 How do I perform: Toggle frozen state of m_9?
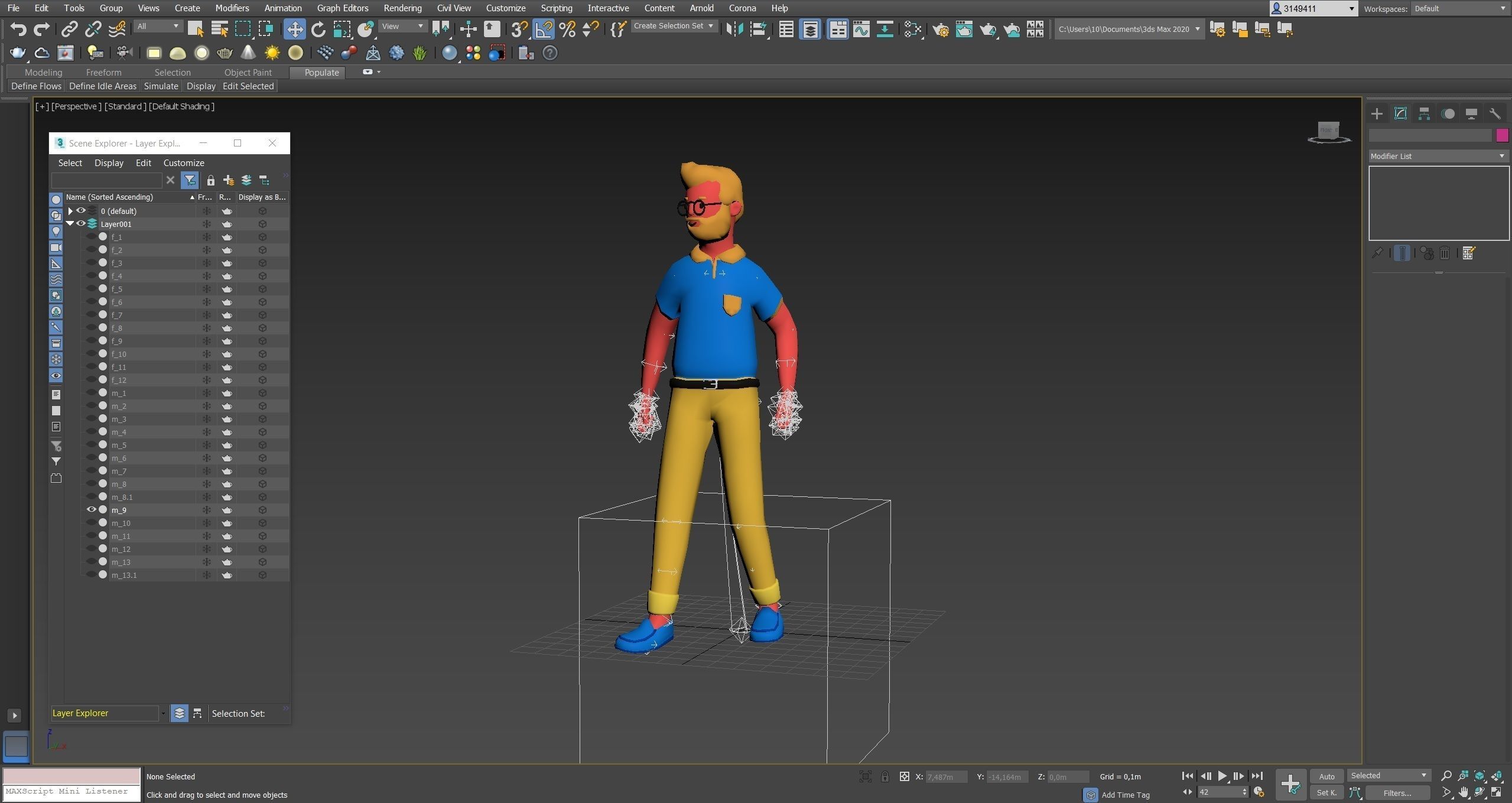[x=206, y=510]
